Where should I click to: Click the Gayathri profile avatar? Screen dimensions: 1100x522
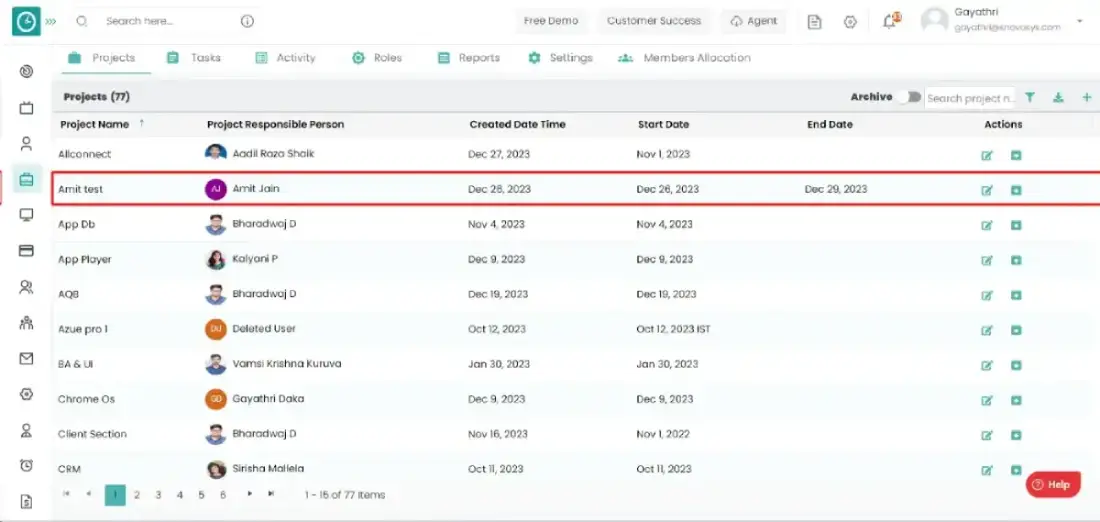934,21
